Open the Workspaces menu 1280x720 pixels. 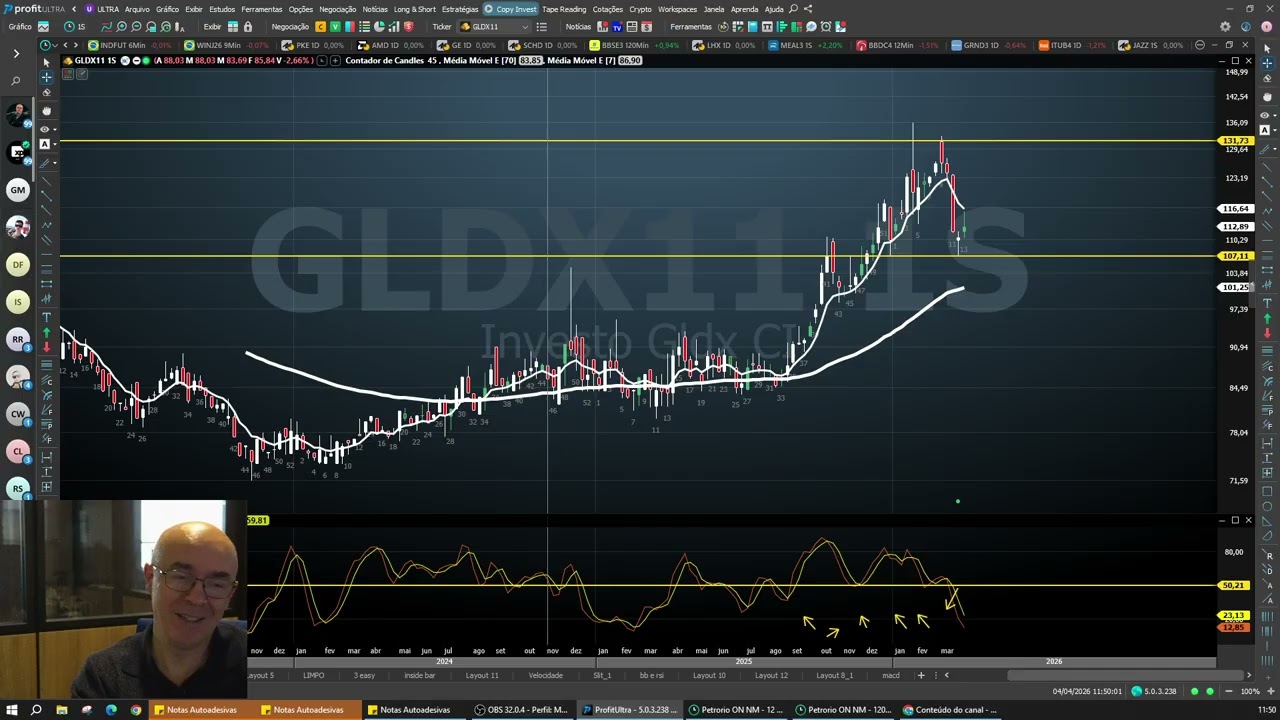point(677,9)
